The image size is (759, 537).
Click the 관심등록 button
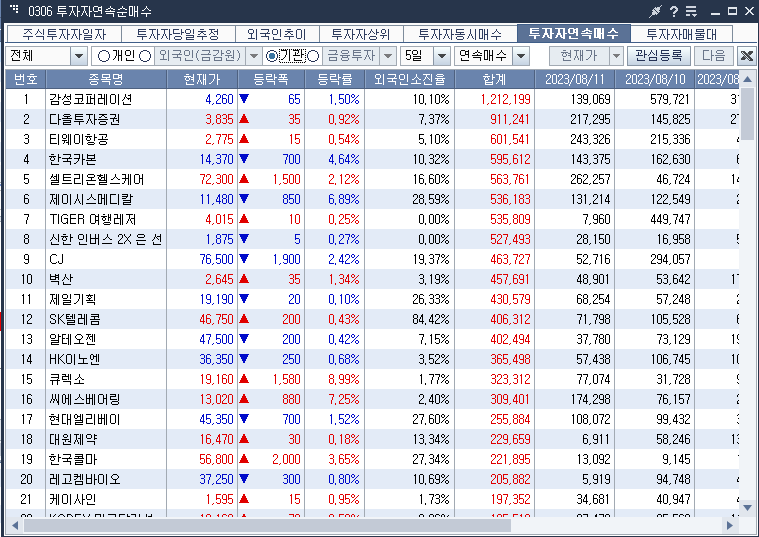(659, 56)
